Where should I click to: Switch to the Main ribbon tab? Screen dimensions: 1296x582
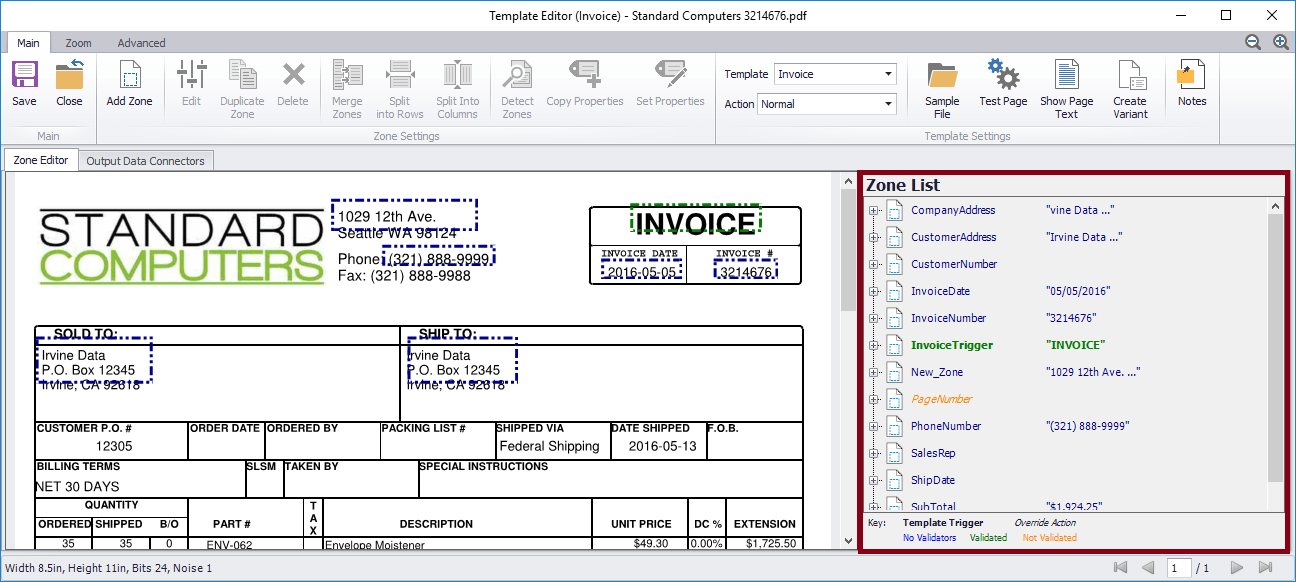pyautogui.click(x=28, y=43)
